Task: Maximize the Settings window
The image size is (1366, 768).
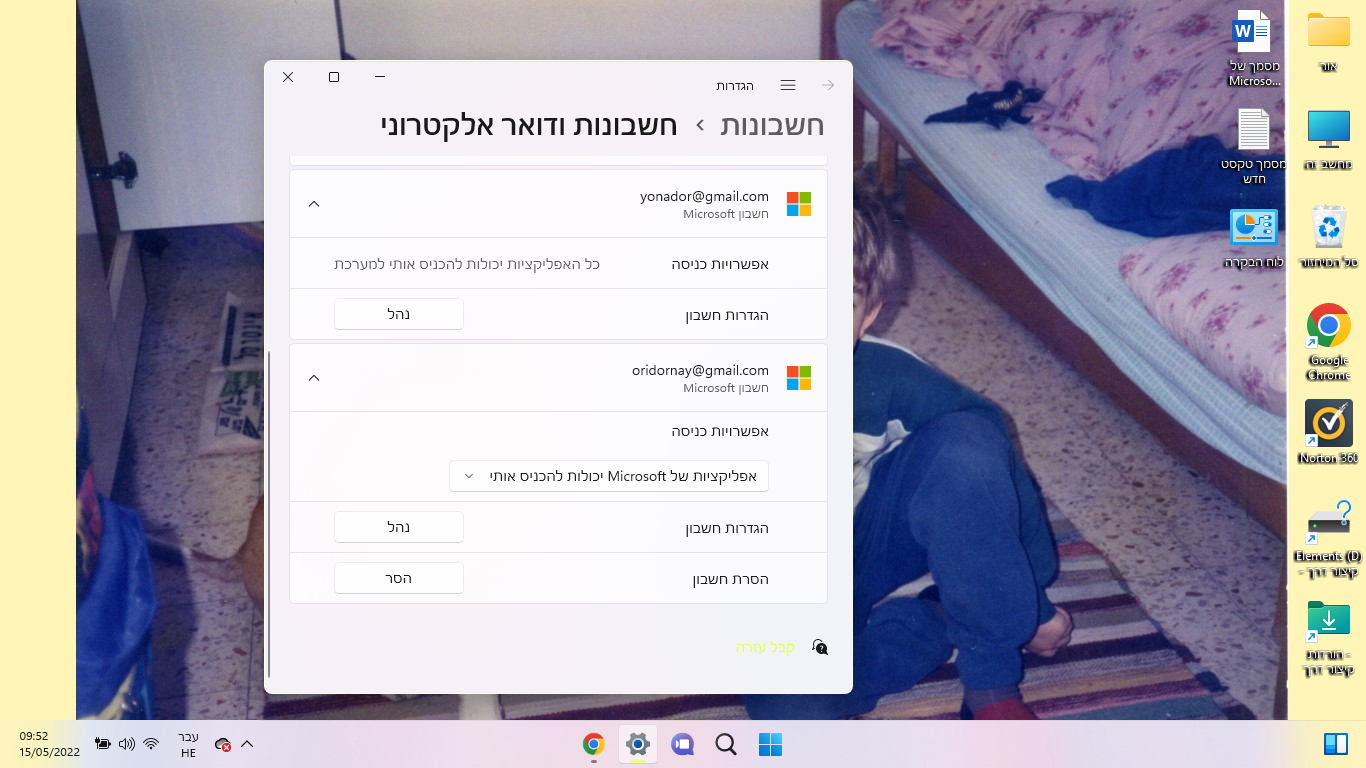Action: pos(334,77)
